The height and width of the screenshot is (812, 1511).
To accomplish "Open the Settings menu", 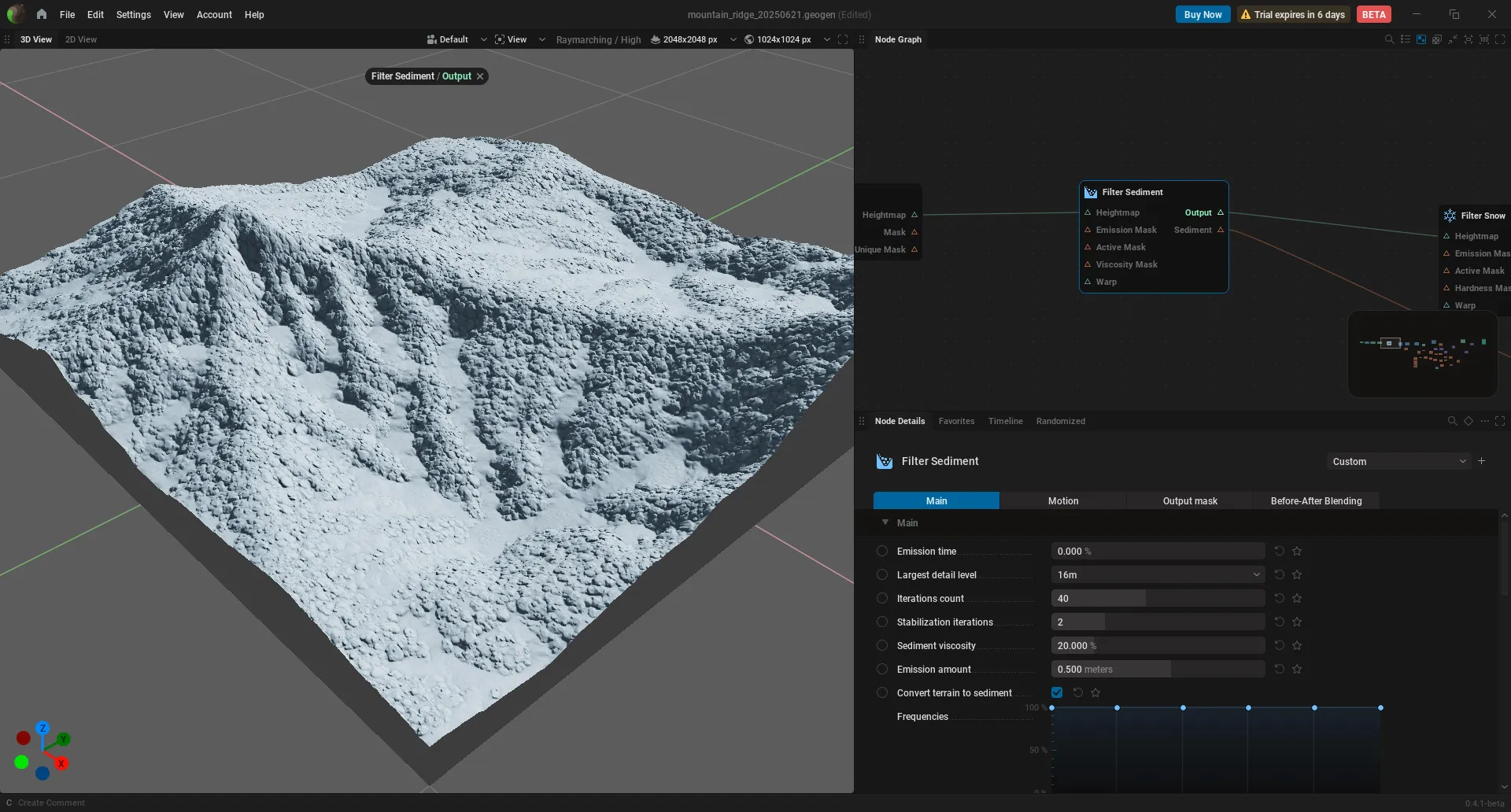I will click(x=133, y=14).
